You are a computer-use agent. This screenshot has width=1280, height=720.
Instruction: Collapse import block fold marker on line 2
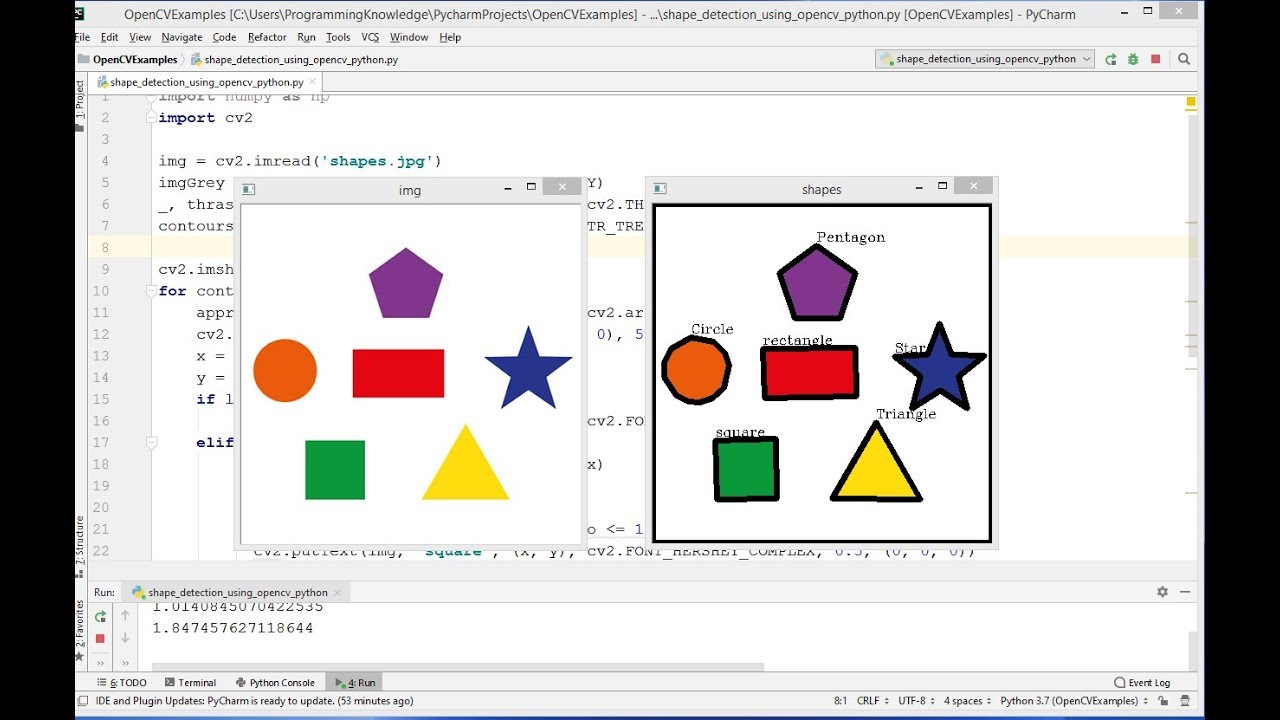tap(151, 117)
